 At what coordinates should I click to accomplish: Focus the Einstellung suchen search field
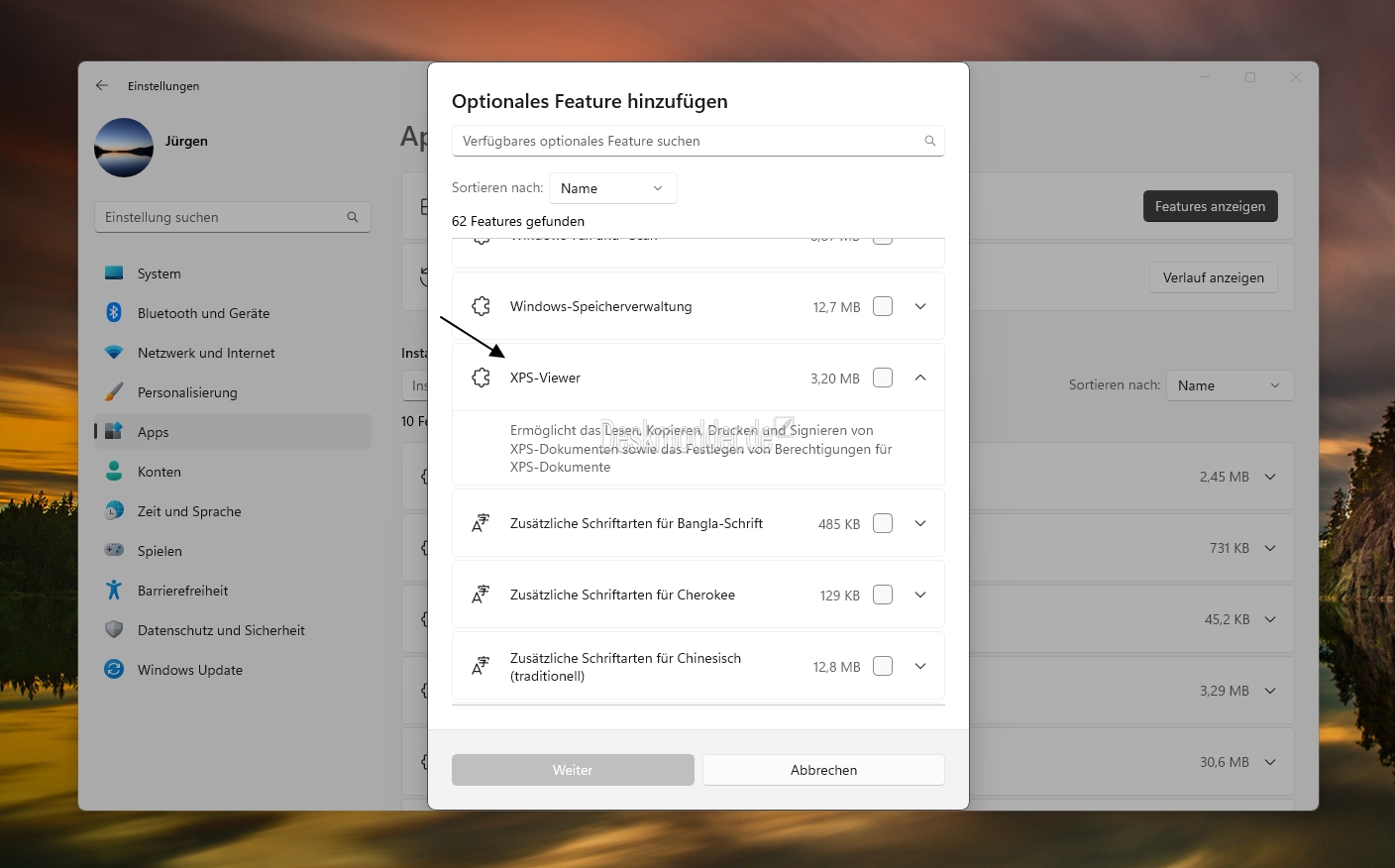tap(233, 217)
